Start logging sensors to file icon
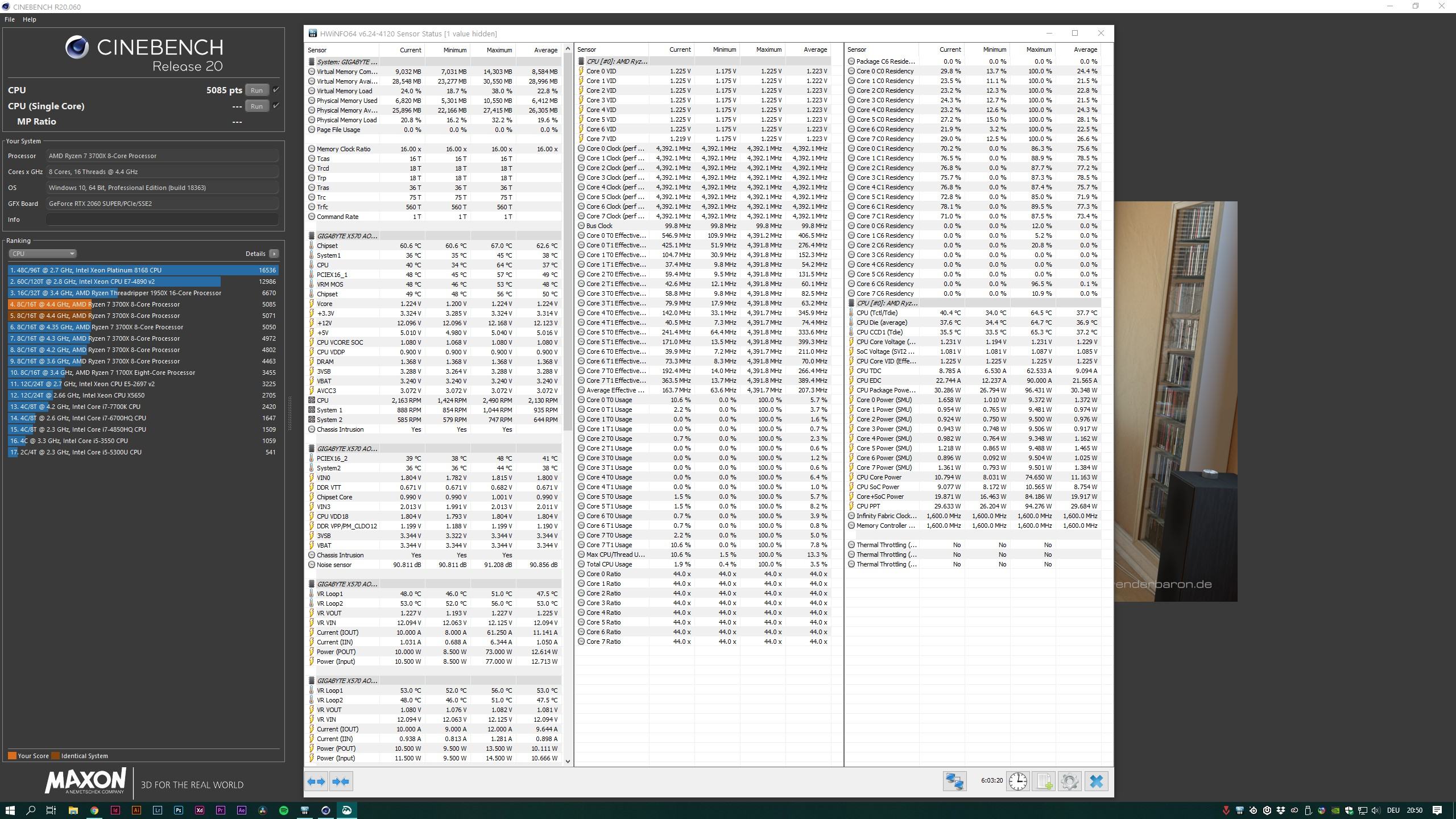This screenshot has height=819, width=1456. 1044,781
